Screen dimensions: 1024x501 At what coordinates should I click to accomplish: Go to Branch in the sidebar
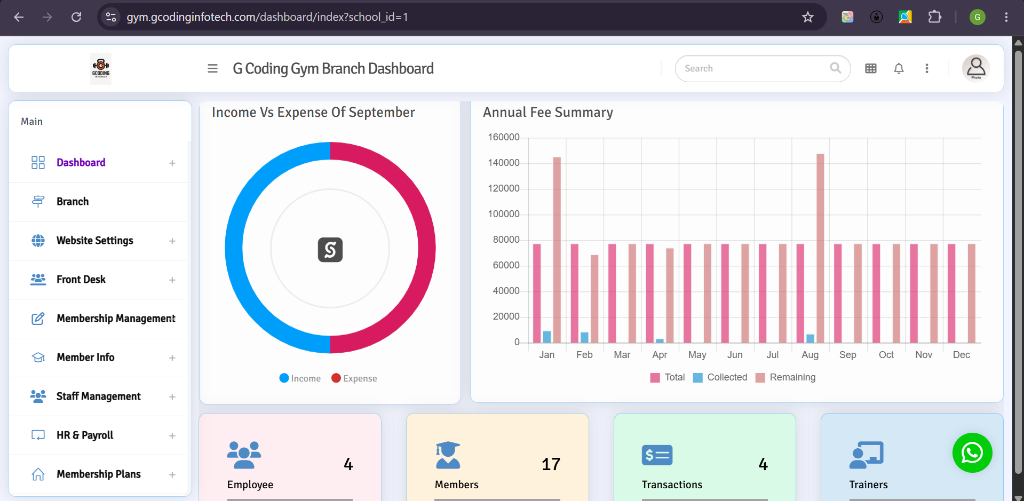tap(72, 201)
